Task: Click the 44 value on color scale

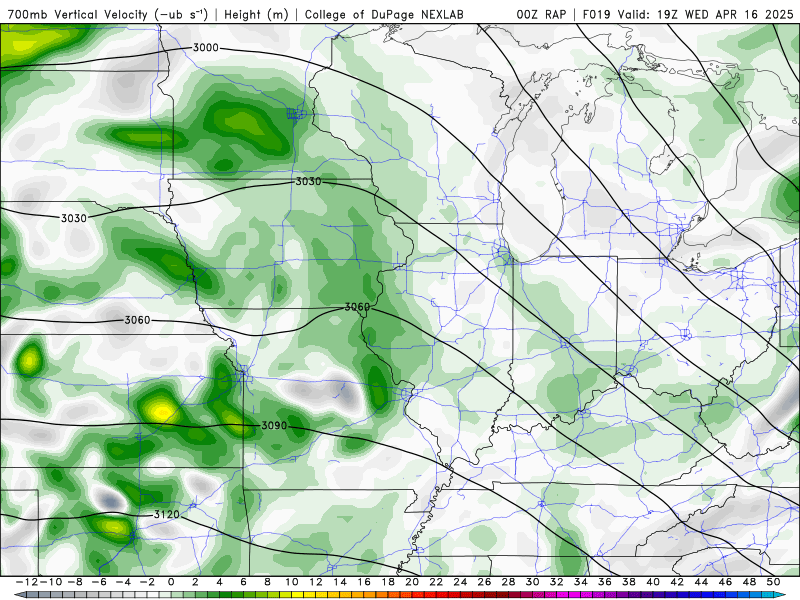Action: tap(701, 582)
